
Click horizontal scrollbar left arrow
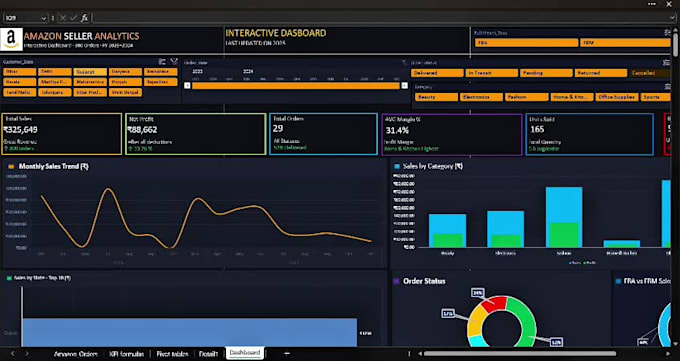point(420,354)
